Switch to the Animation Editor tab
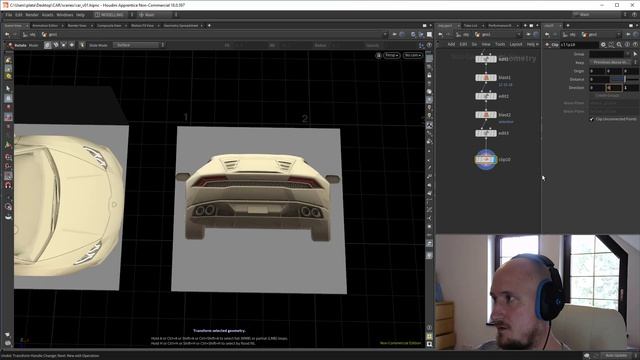The height and width of the screenshot is (360, 640). click(x=45, y=25)
